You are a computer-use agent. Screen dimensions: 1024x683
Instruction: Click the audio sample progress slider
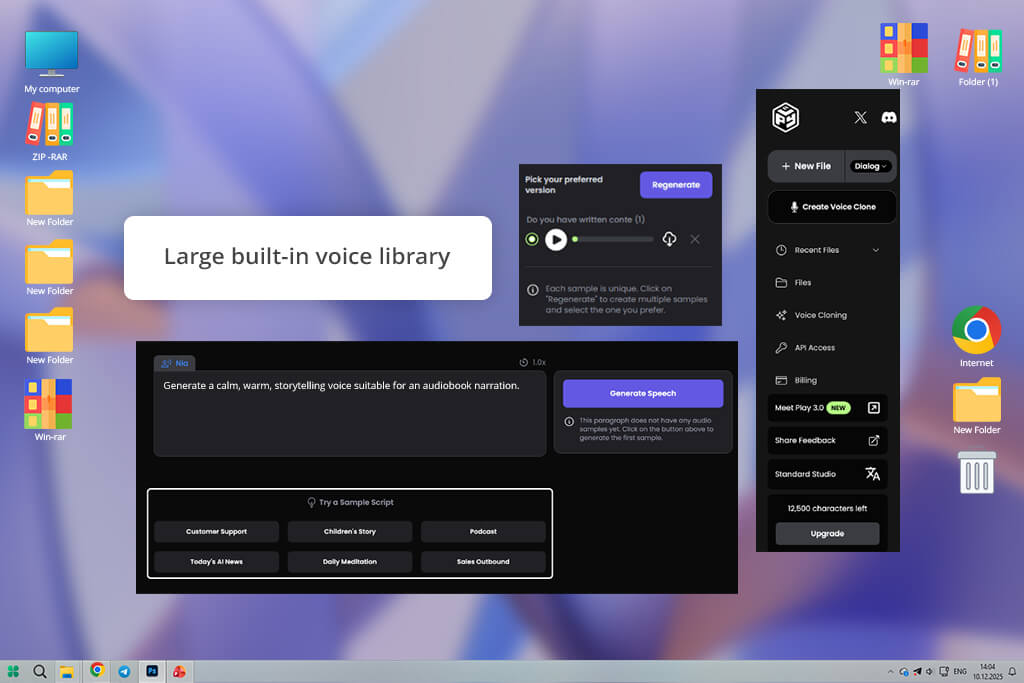pos(613,239)
